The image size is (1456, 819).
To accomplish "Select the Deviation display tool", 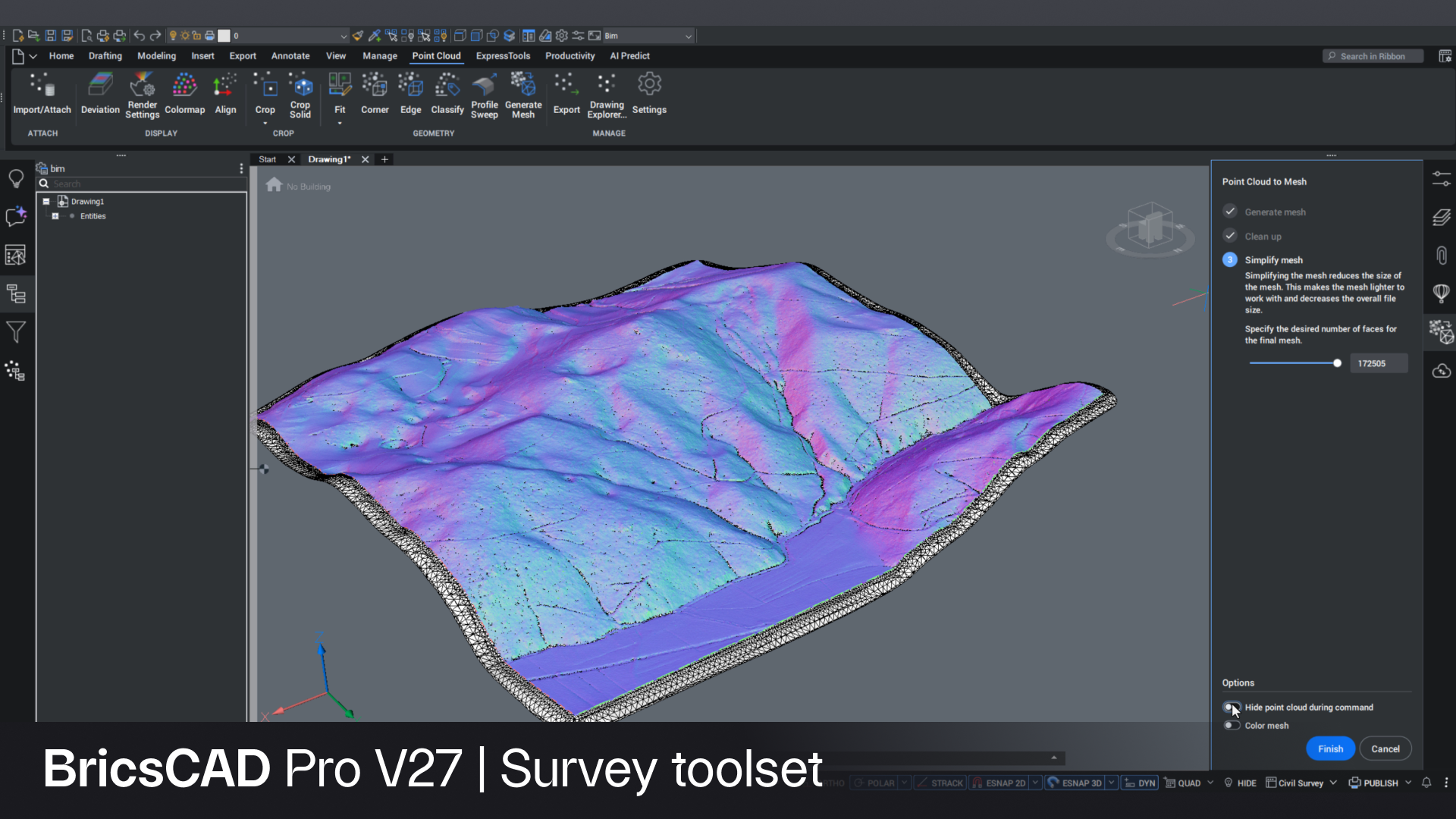I will click(x=100, y=94).
